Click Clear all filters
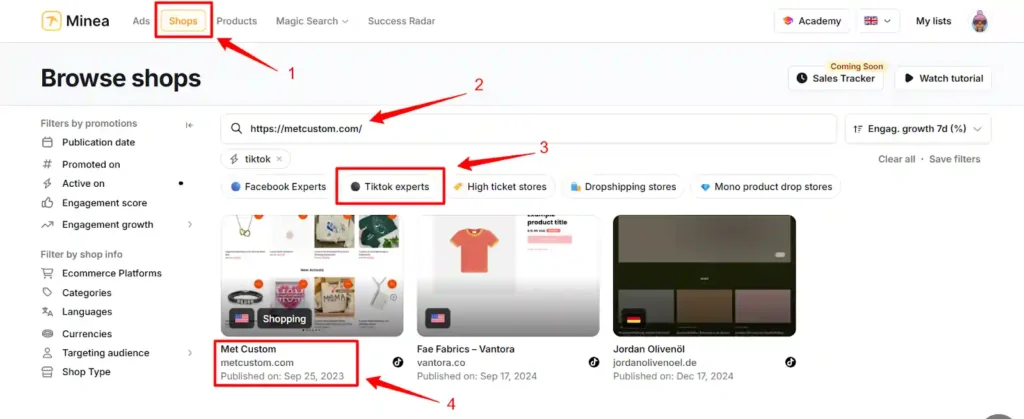 pyautogui.click(x=897, y=159)
